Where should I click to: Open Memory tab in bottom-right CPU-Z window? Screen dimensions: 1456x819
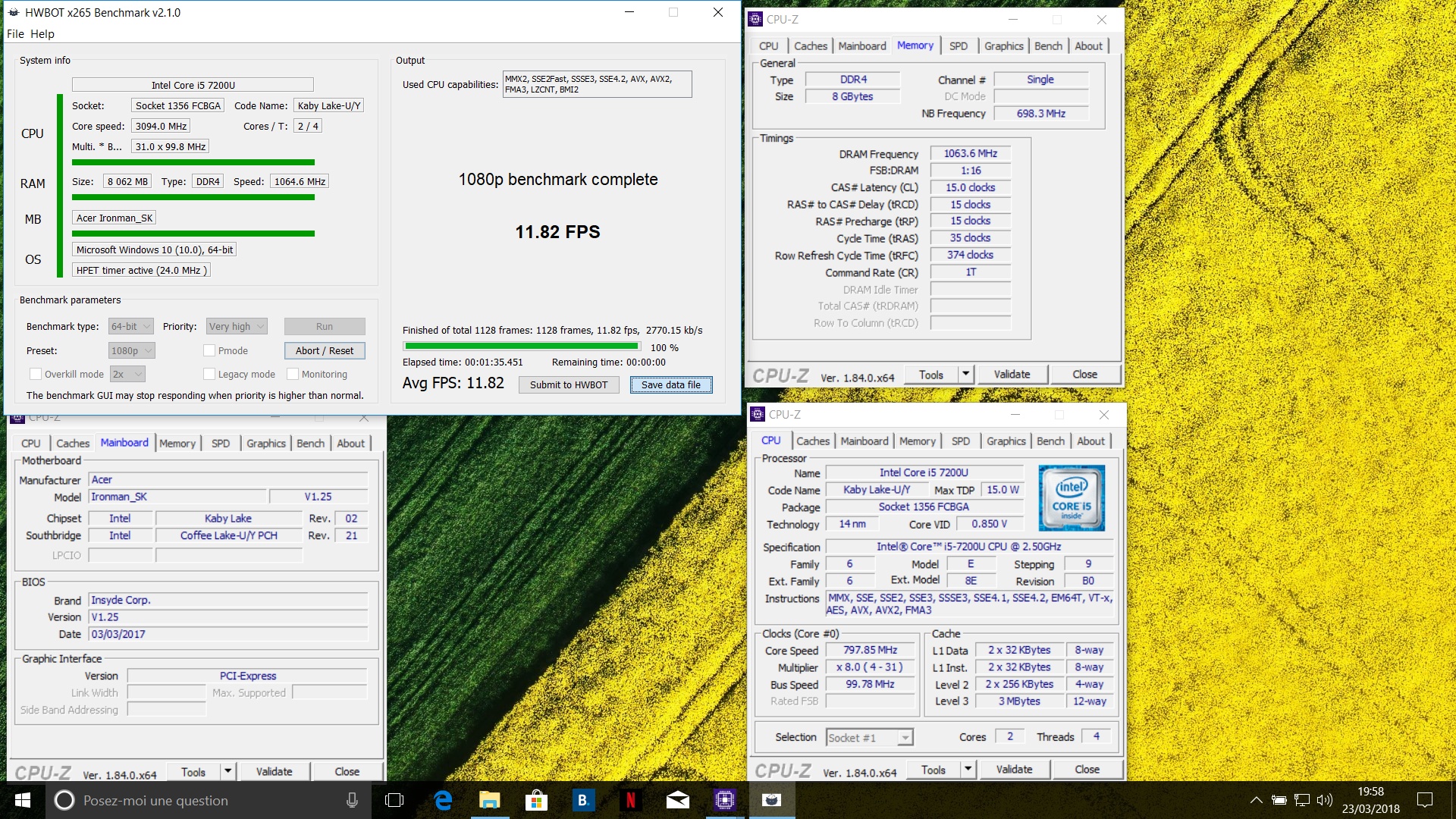point(918,441)
